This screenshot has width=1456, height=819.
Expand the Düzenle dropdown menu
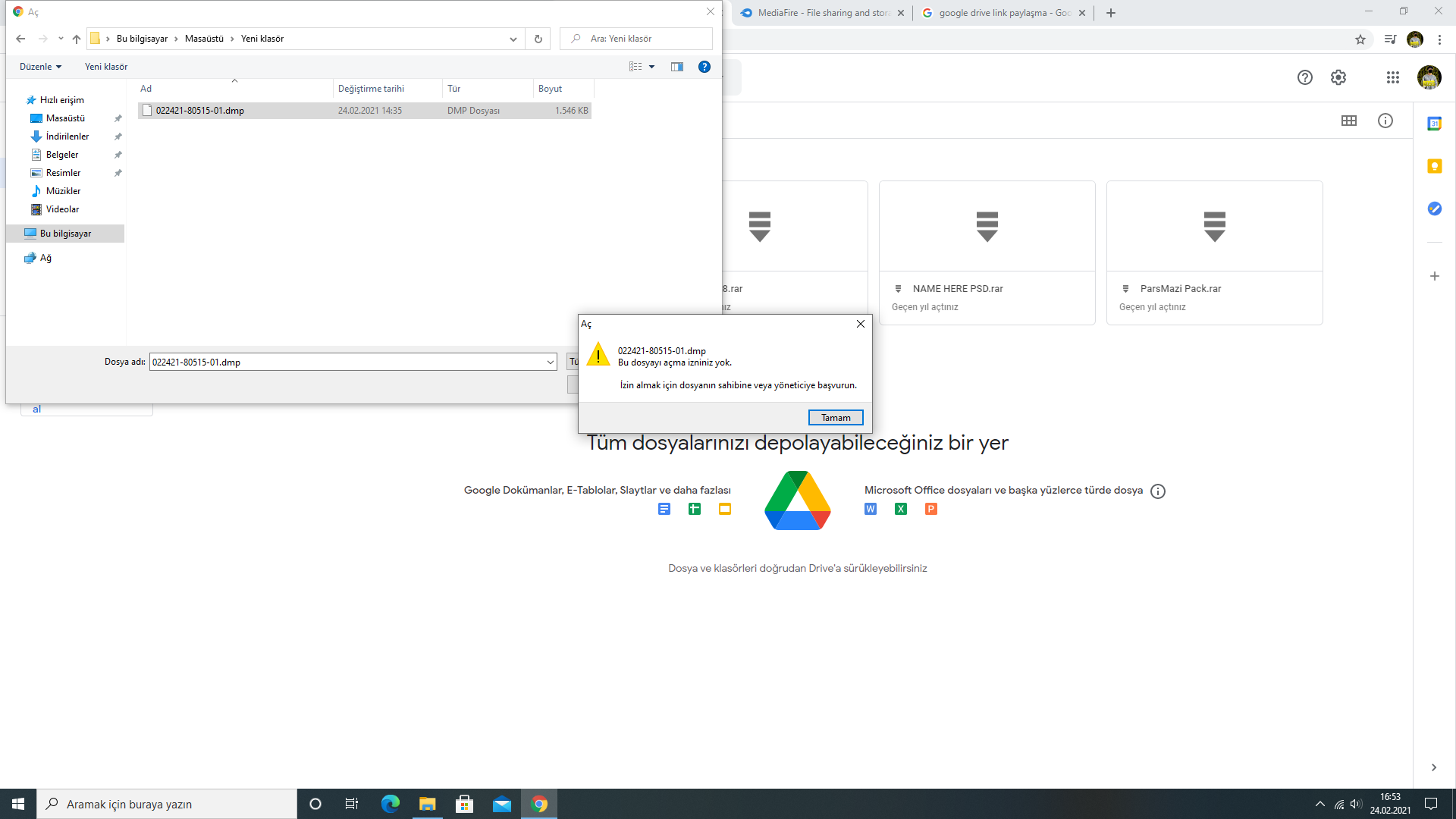click(x=40, y=67)
